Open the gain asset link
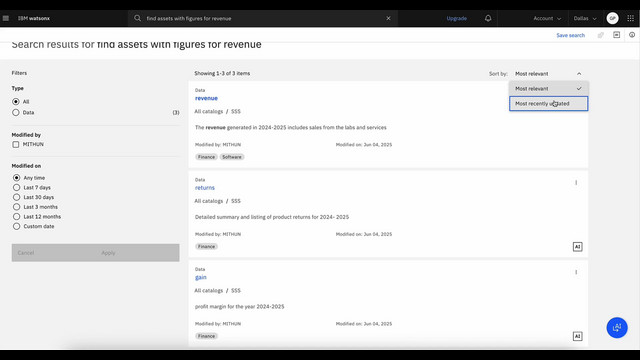640x360 pixels. [x=200, y=278]
